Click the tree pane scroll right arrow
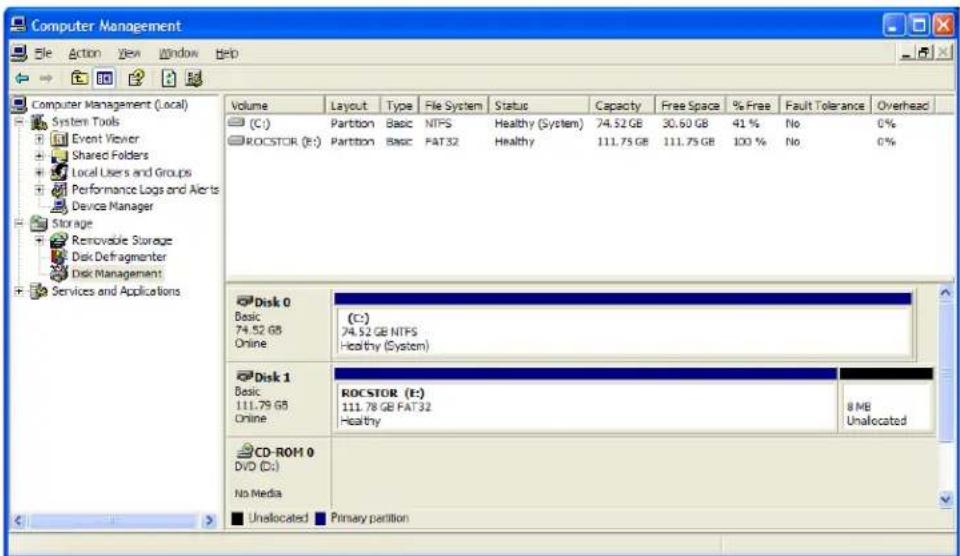 point(209,520)
